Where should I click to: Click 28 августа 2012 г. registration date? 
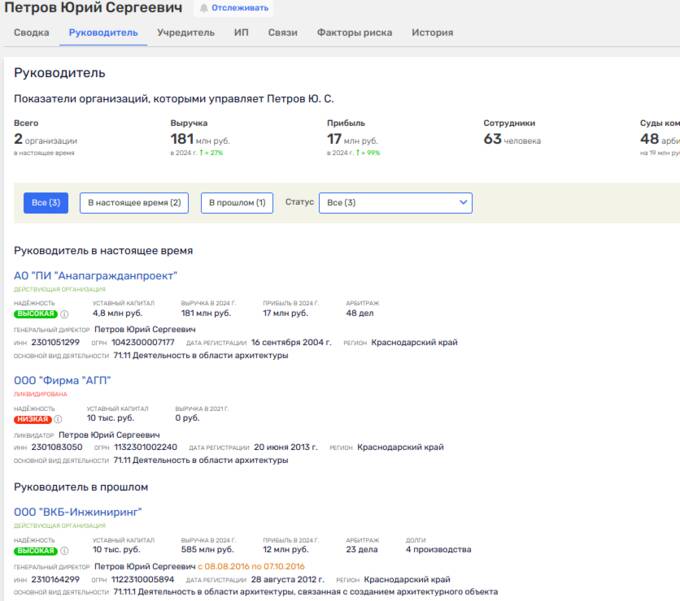point(288,579)
